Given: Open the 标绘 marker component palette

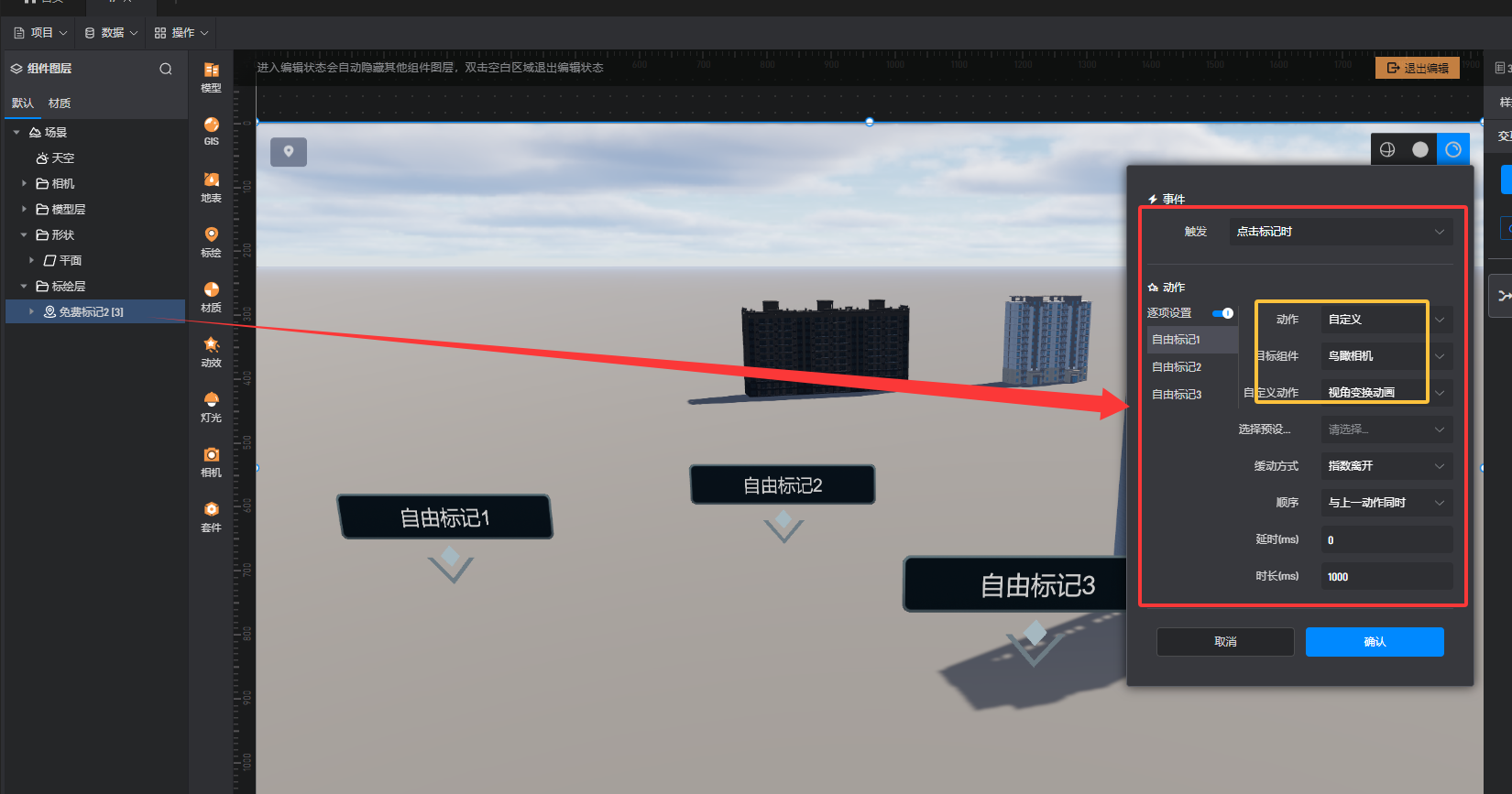Looking at the screenshot, I should [x=211, y=243].
